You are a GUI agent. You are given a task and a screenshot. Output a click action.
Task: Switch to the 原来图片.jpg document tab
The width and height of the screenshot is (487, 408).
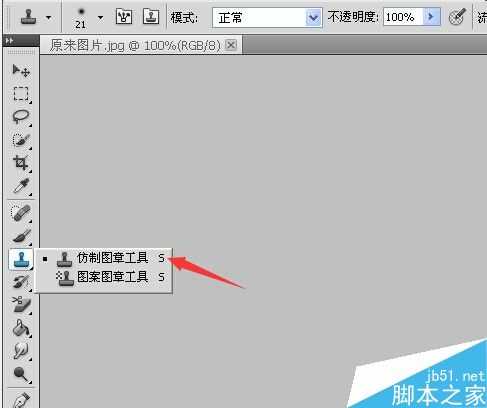[x=135, y=45]
